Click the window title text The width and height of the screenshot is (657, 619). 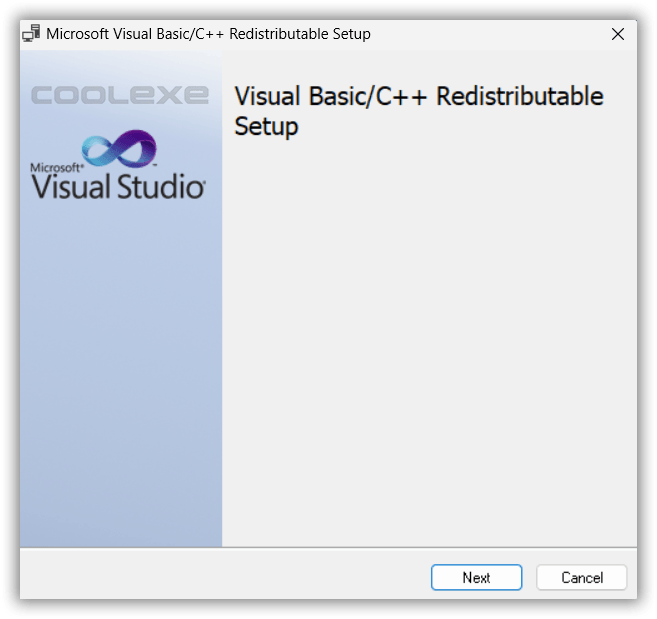pyautogui.click(x=208, y=34)
